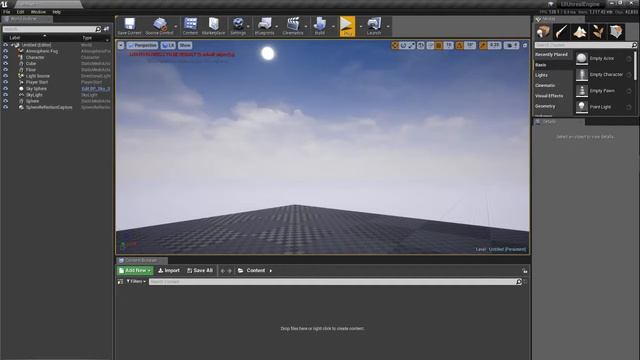
Task: Select Paint mode brush icon
Action: [562, 31]
